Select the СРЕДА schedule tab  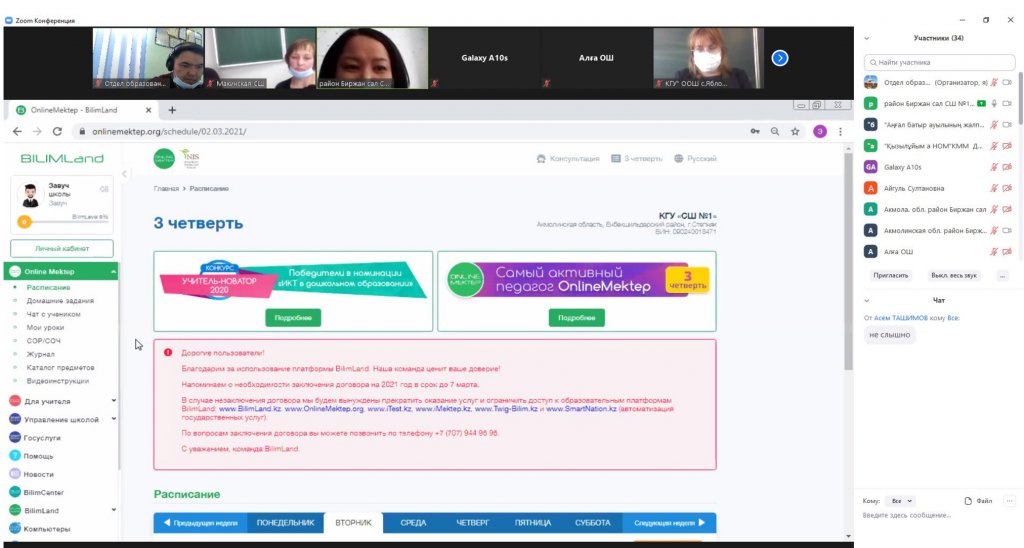click(413, 523)
